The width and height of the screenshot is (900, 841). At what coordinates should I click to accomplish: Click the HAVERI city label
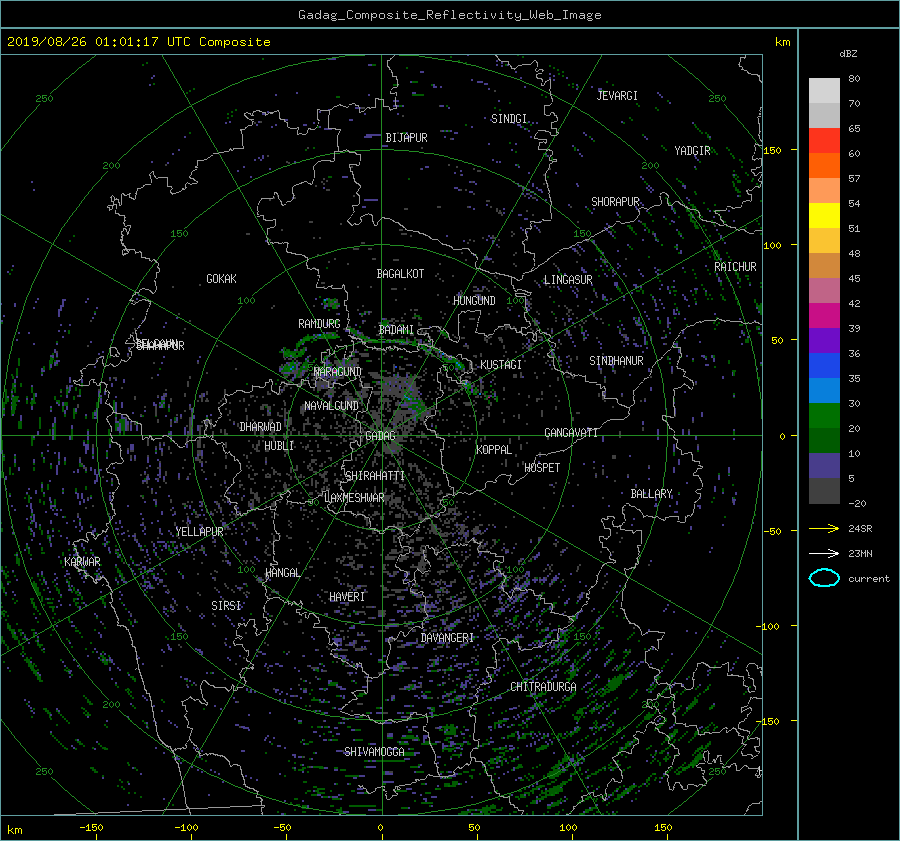347,597
